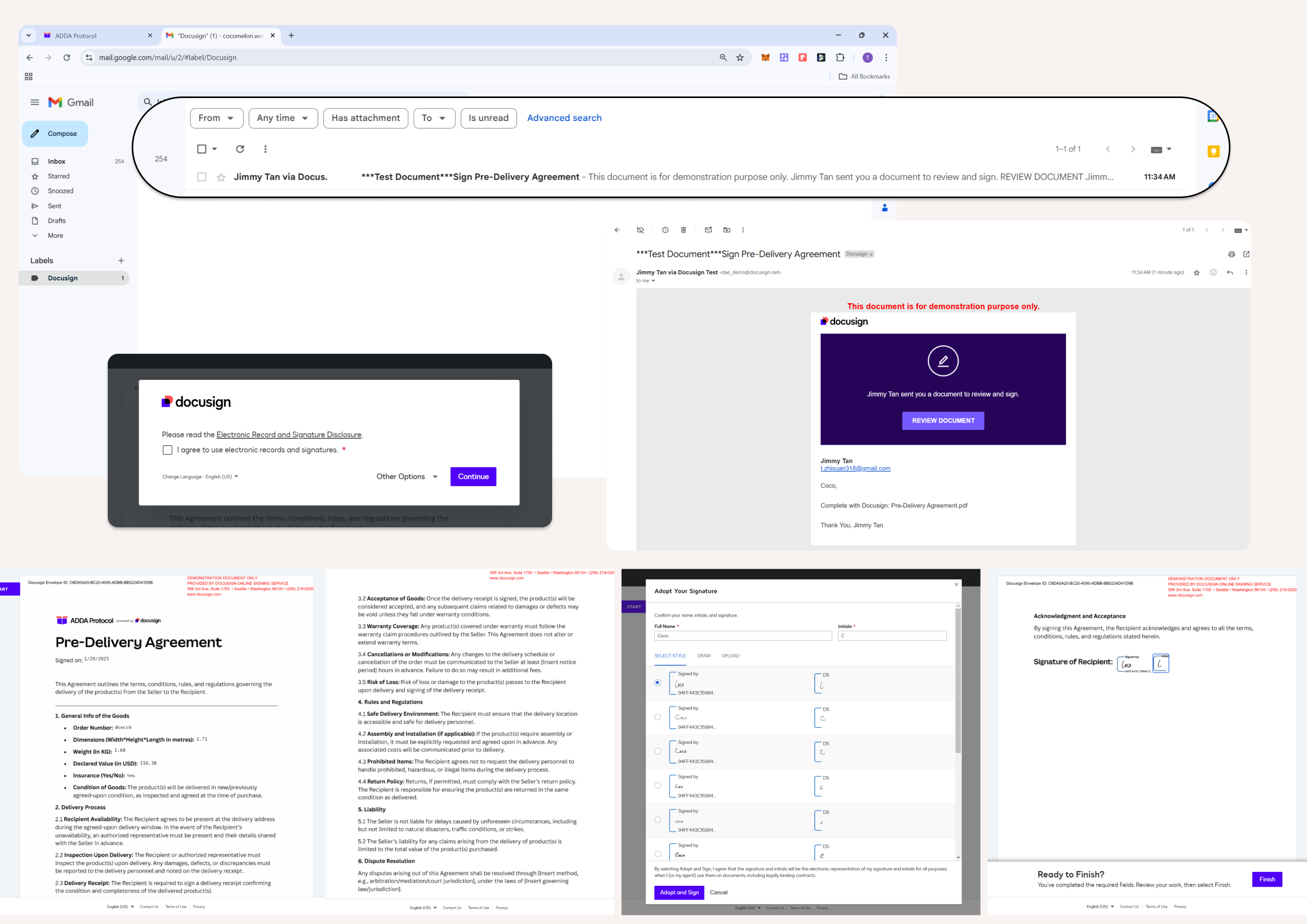Add a new label with plus icon
The image size is (1307, 924).
121,260
